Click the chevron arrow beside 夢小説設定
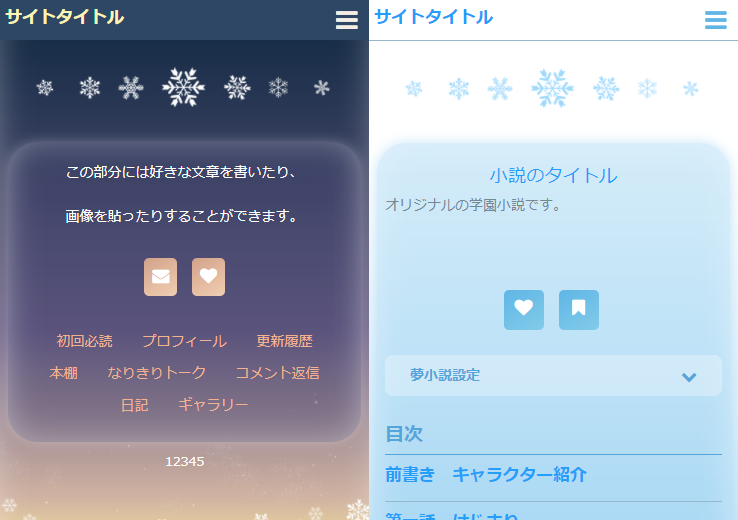The height and width of the screenshot is (520, 738). point(689,376)
